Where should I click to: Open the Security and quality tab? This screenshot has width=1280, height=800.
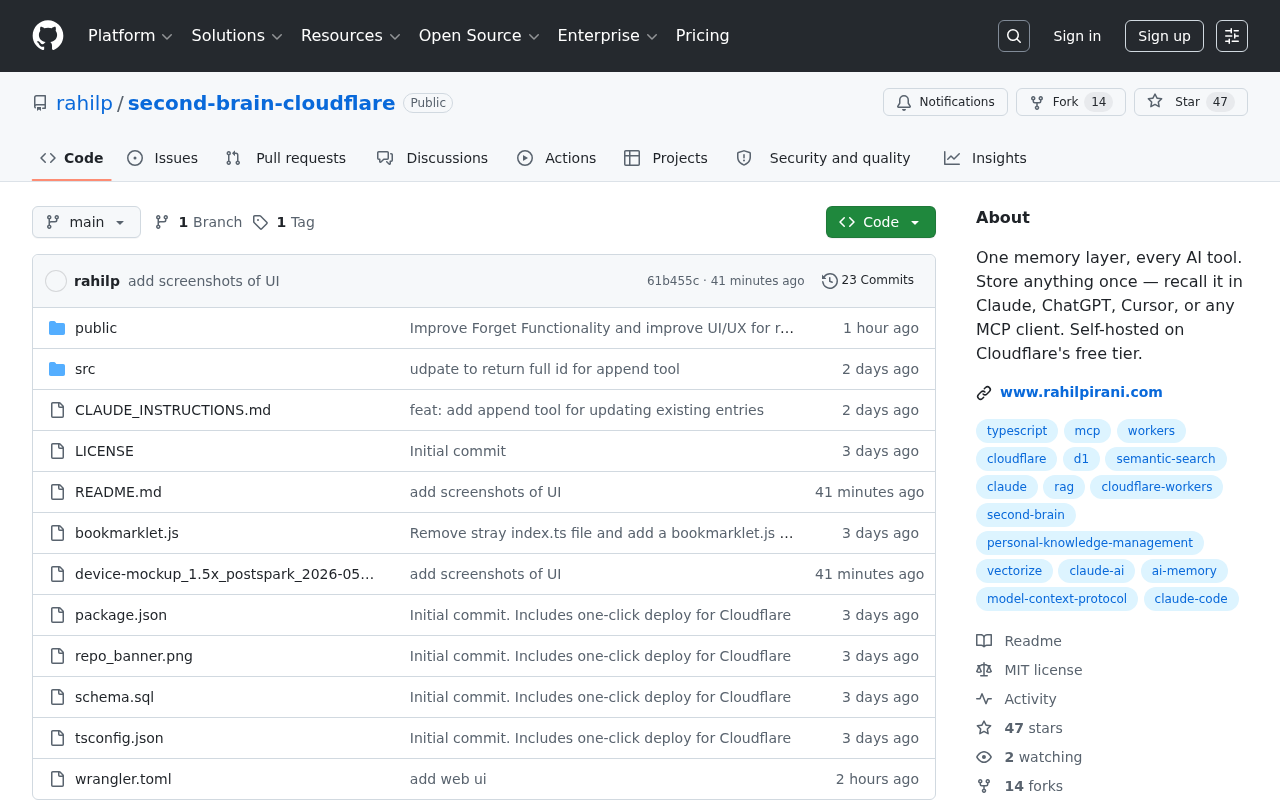click(824, 158)
